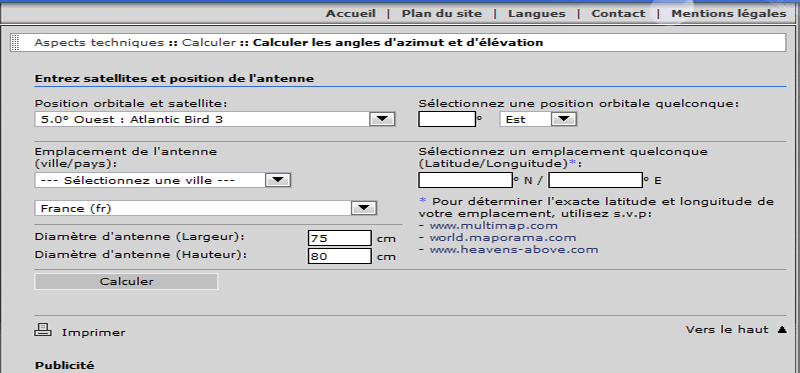Click the Entrez satellites et position heading

[x=174, y=79]
